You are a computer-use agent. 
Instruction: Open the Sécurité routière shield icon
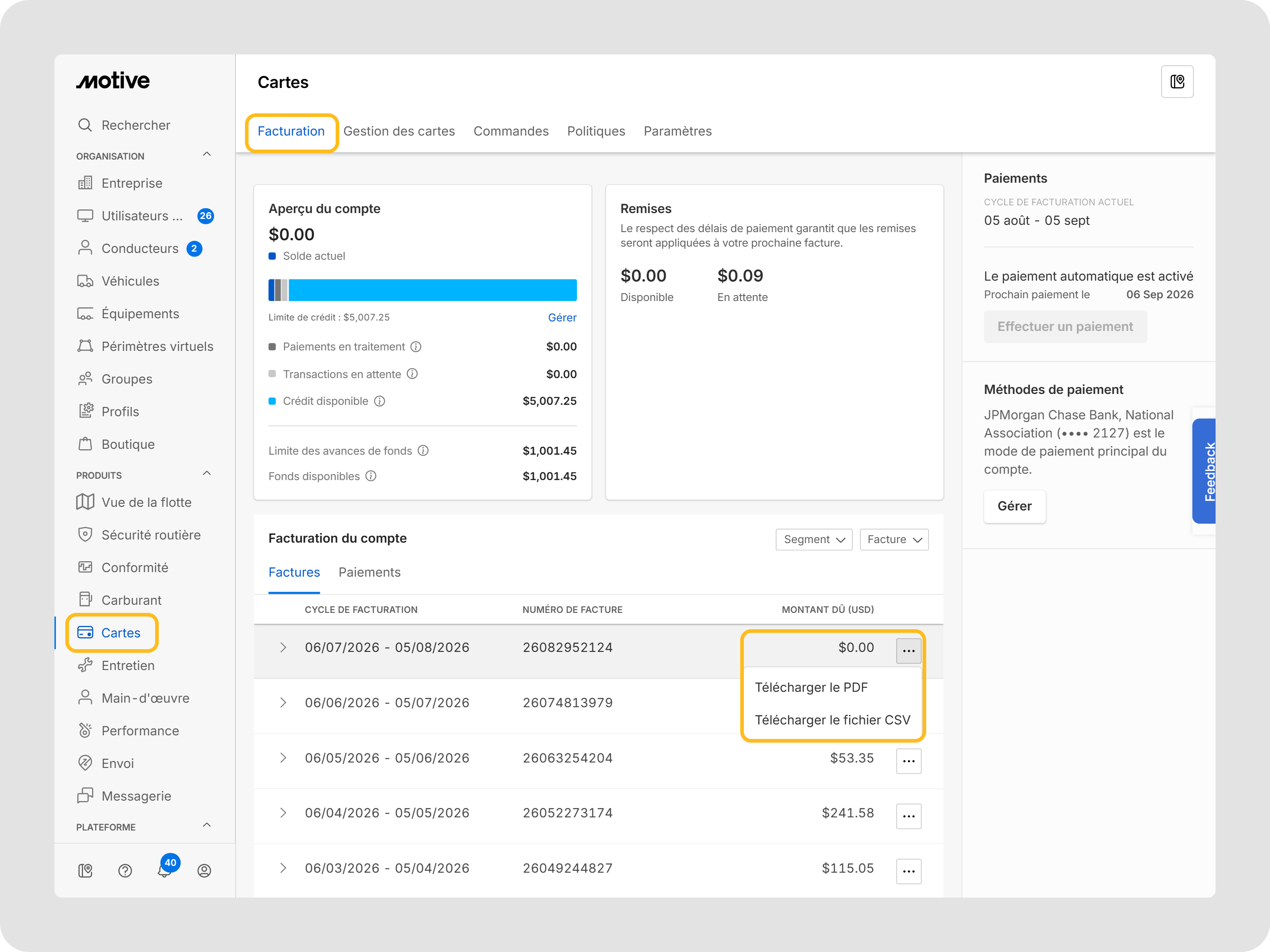click(x=85, y=535)
